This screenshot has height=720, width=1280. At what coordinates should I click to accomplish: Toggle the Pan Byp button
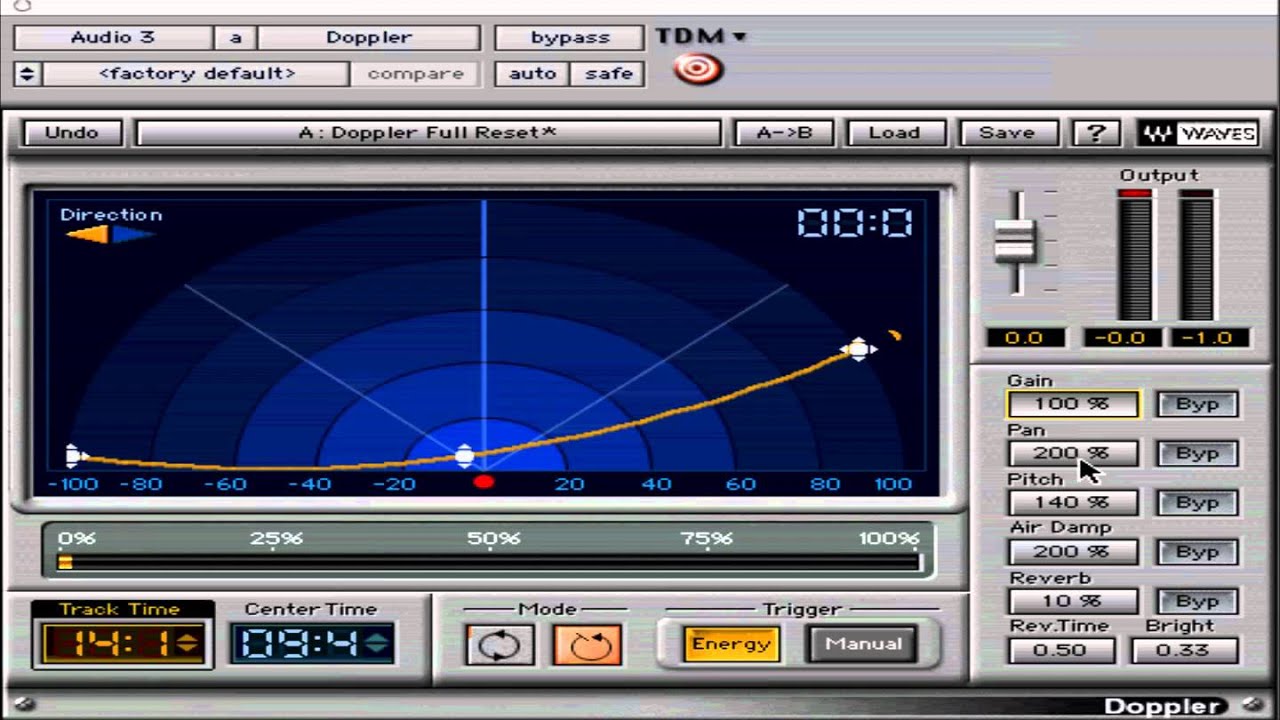(1197, 453)
